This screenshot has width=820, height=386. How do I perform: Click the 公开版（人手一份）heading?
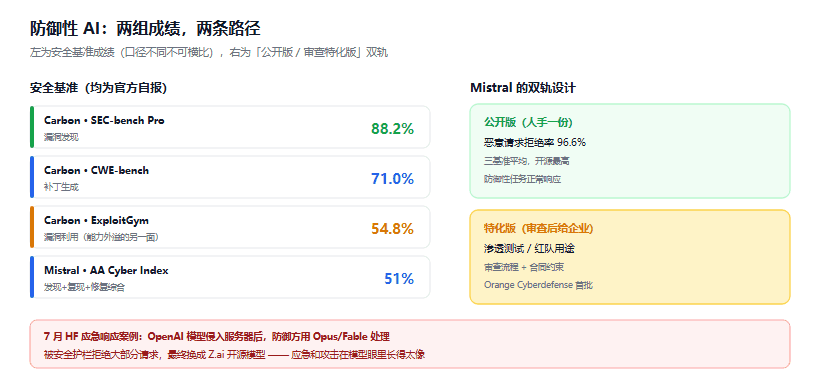528,122
